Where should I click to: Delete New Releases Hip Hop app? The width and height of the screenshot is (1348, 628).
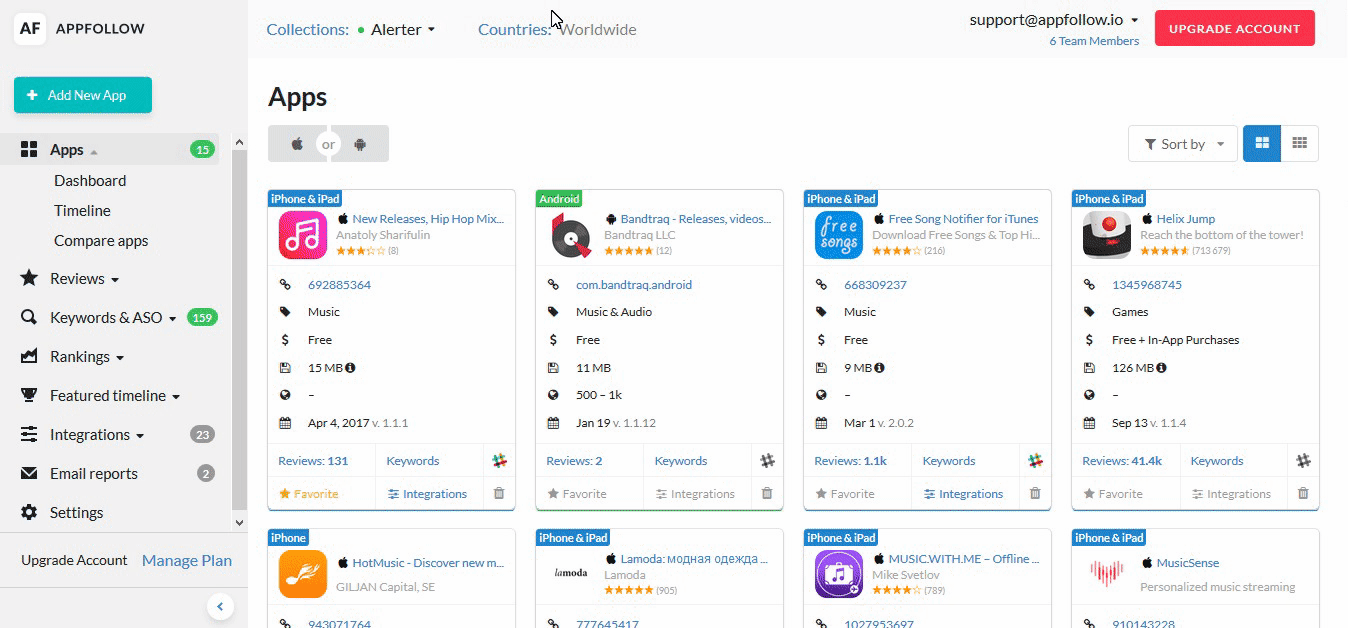coord(499,493)
